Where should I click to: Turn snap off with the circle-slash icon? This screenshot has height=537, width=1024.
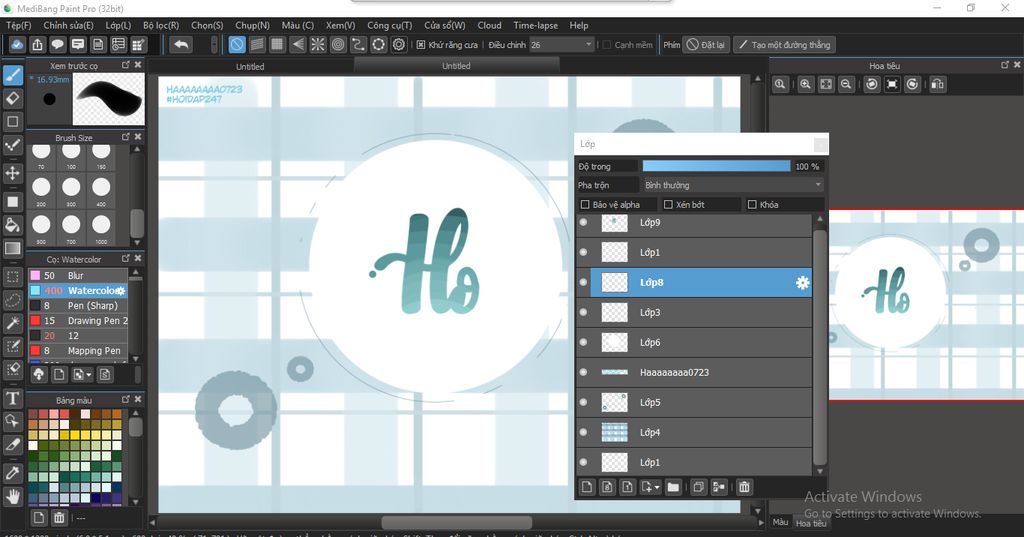[x=237, y=44]
